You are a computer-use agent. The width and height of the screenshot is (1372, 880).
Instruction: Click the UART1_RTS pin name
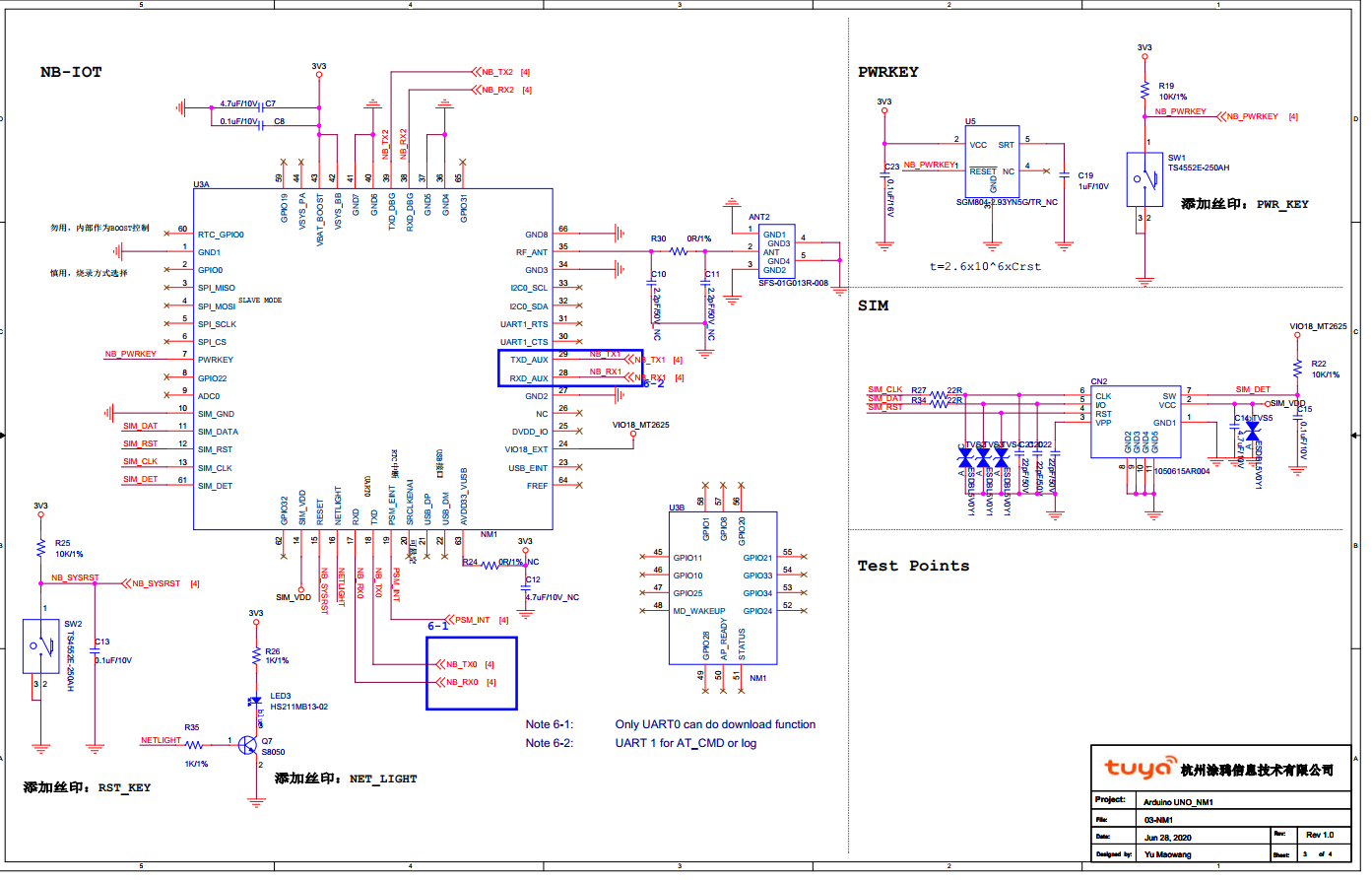pyautogui.click(x=524, y=324)
